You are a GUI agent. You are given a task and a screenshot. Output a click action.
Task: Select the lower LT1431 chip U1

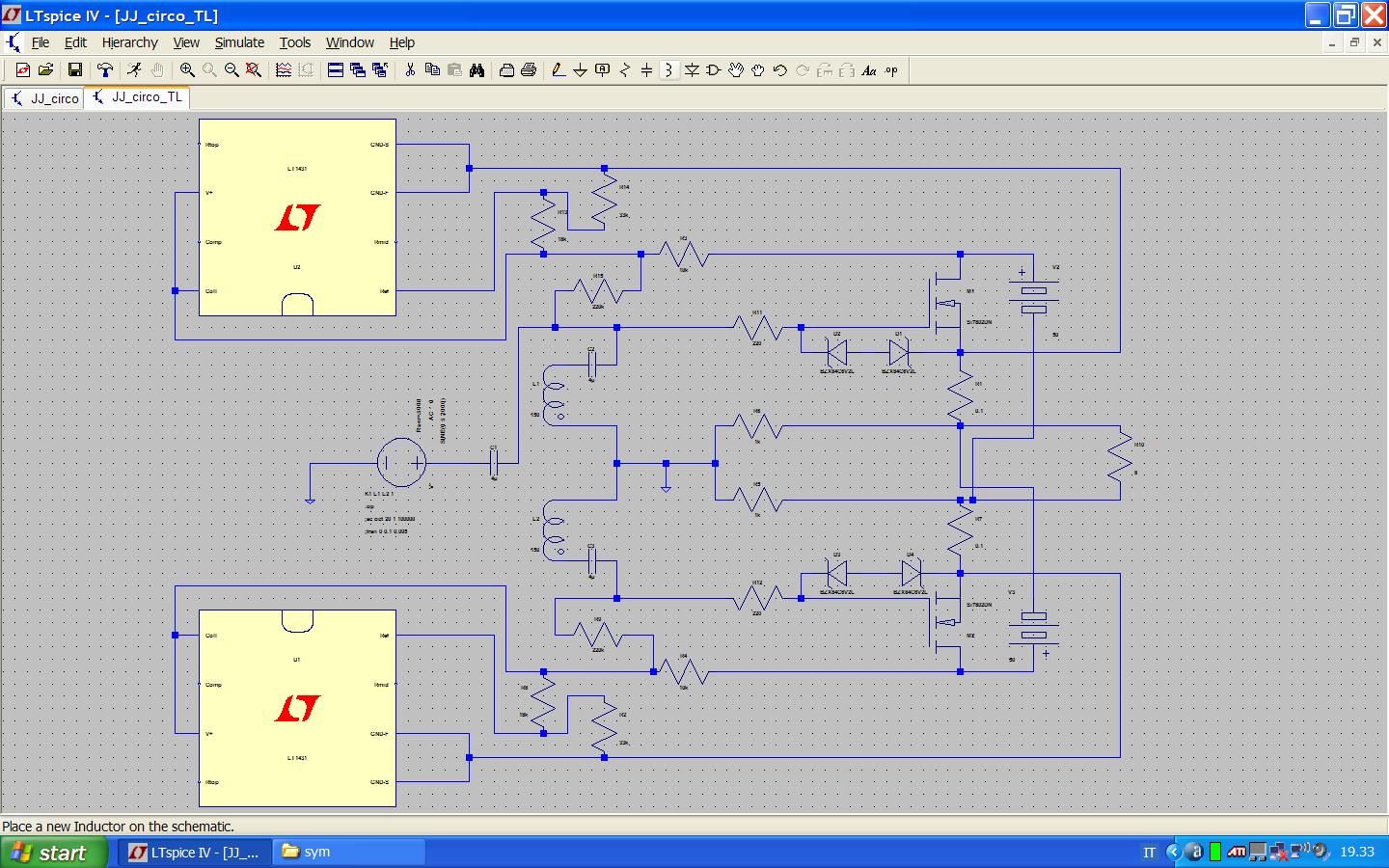pyautogui.click(x=297, y=708)
